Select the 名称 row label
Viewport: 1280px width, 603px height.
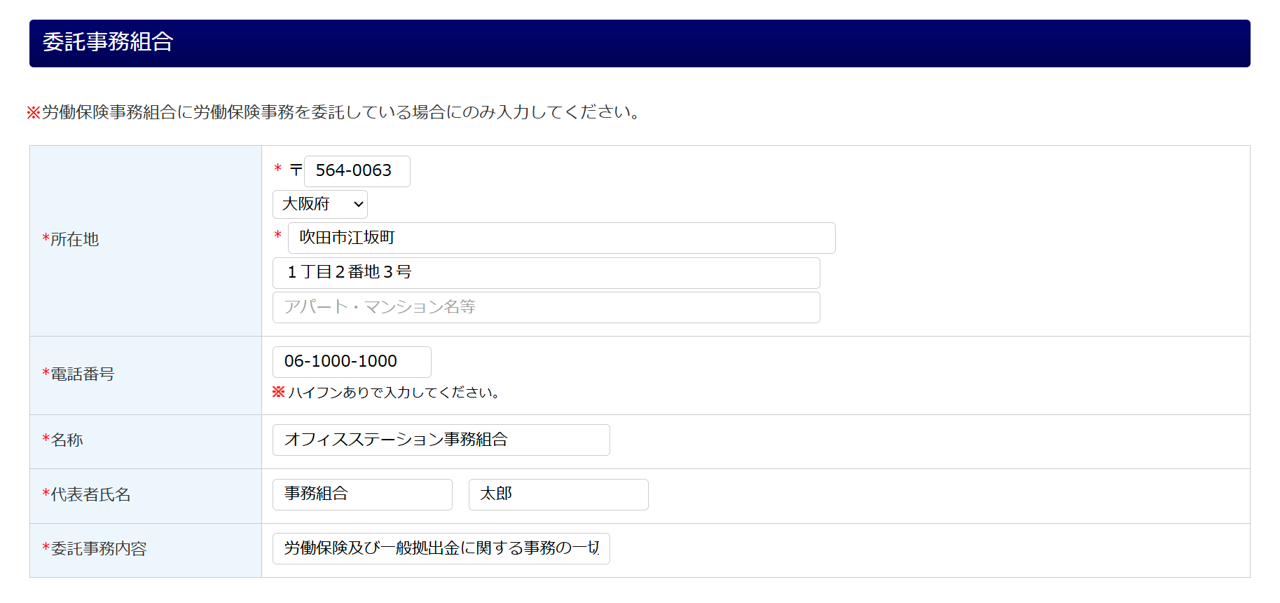point(66,440)
